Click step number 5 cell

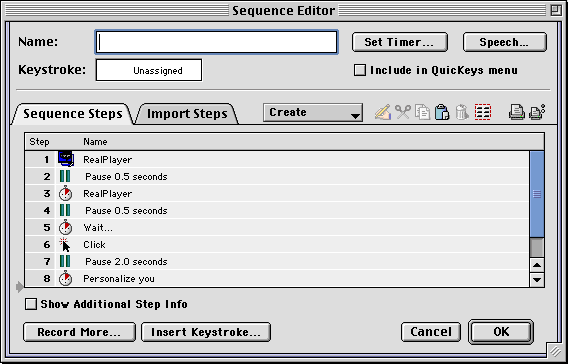(40, 227)
